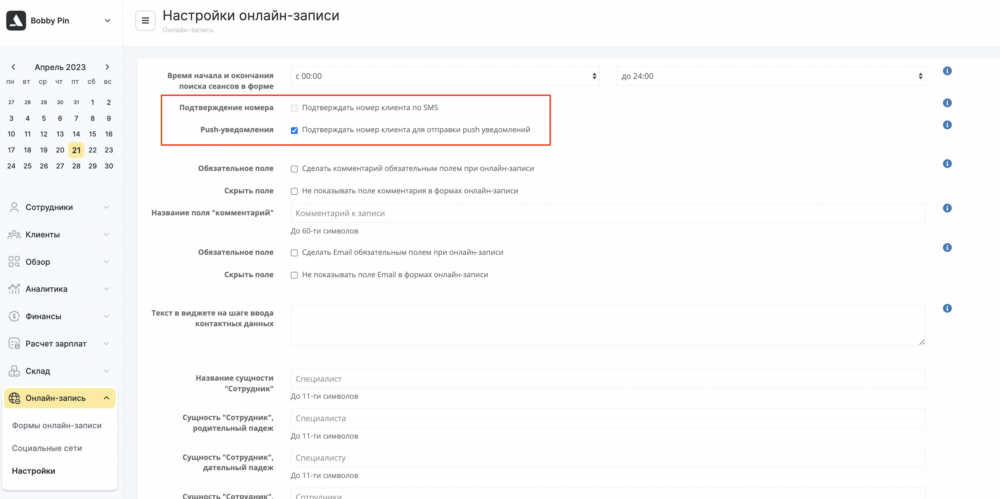The width and height of the screenshot is (1000, 499).
Task: Disable push notification phone confirmation checkbox
Action: pos(294,130)
